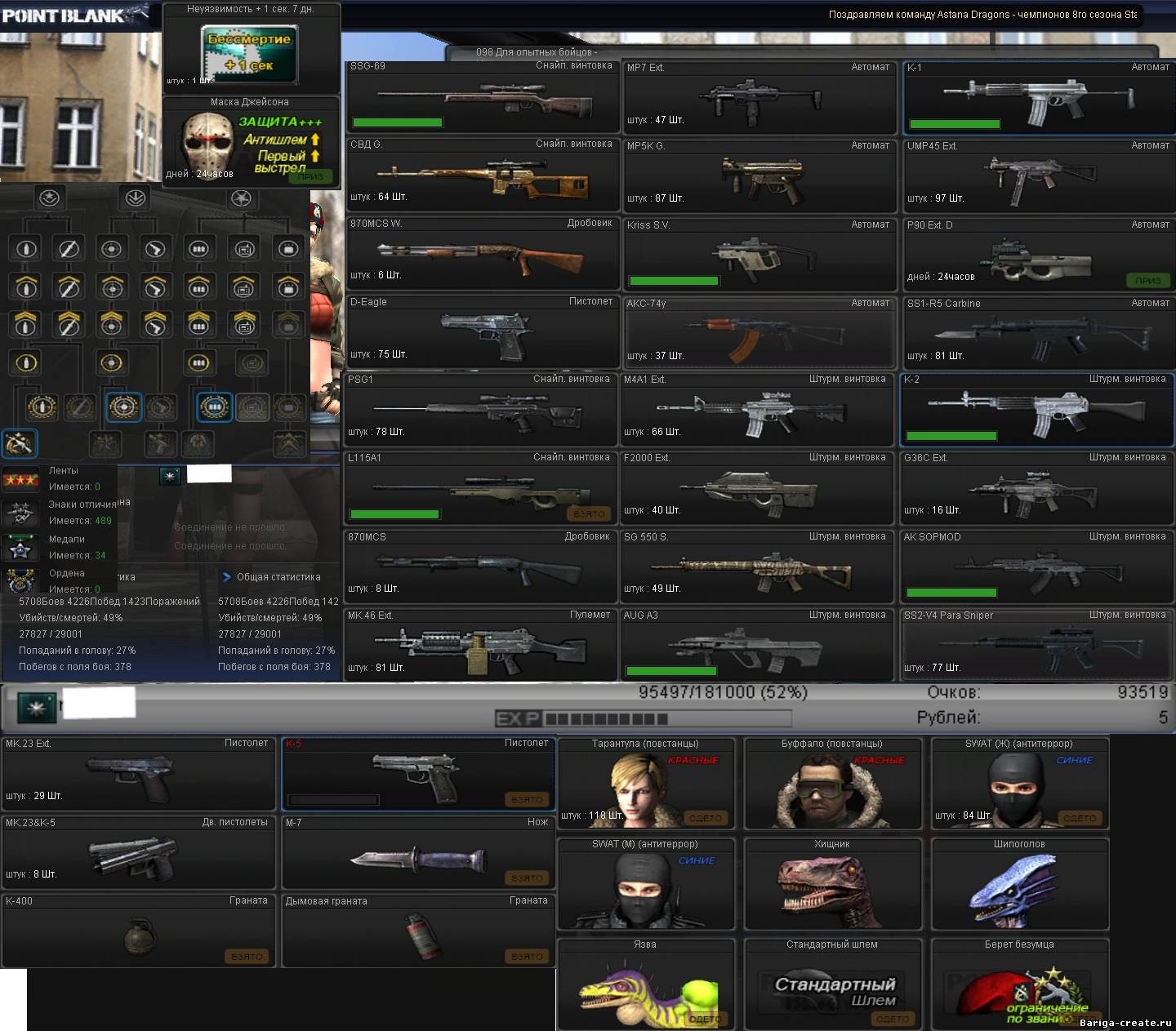The width and height of the screenshot is (1176, 1031).
Task: Choose the SS2-V4 Para Sniper card
Action: point(1037,645)
